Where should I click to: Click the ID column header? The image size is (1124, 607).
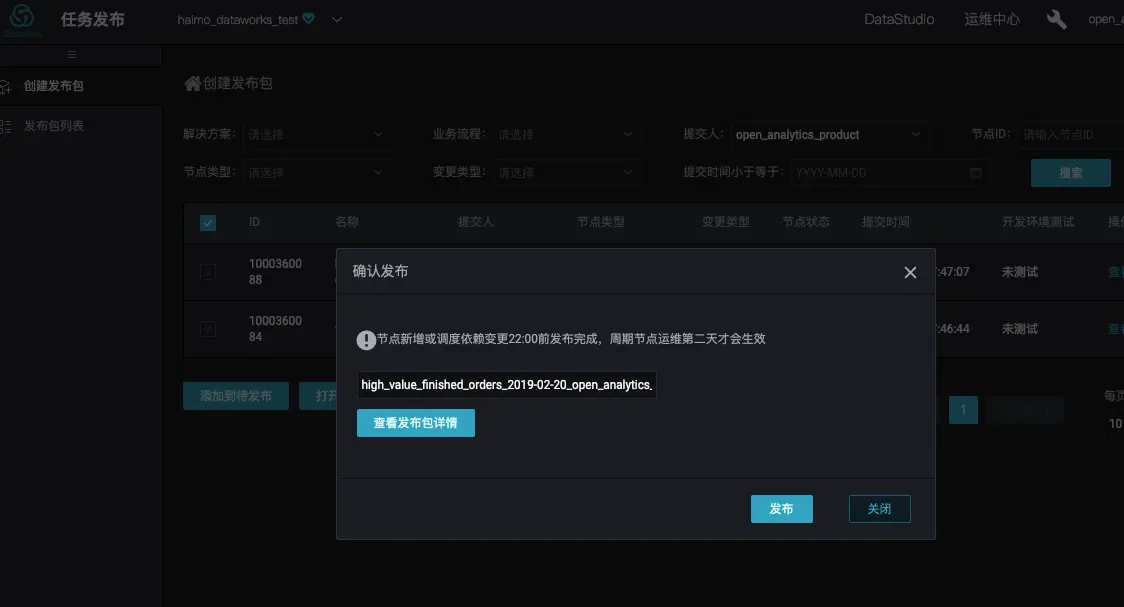254,222
